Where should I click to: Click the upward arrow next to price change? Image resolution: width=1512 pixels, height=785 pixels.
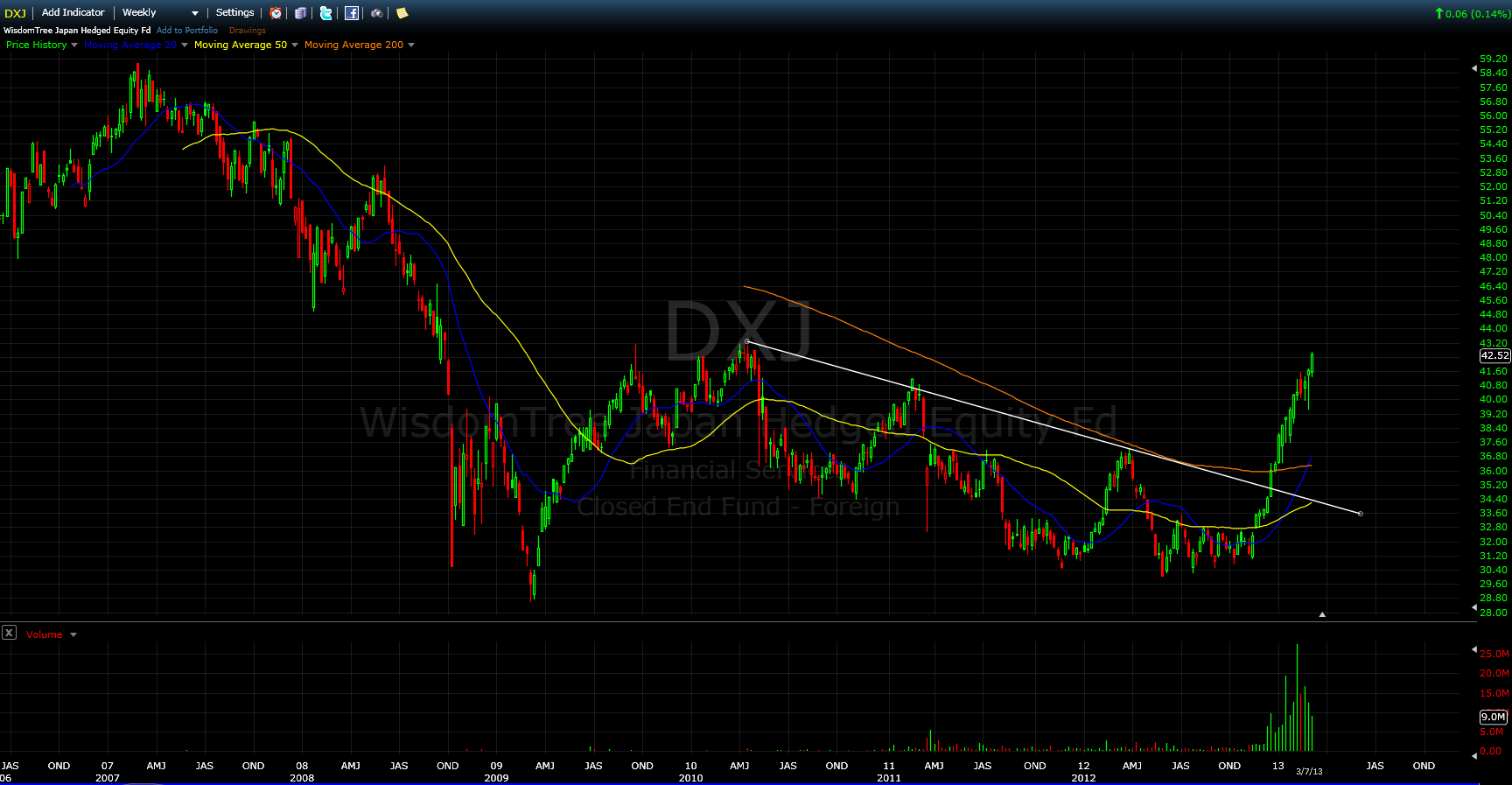[x=1438, y=13]
